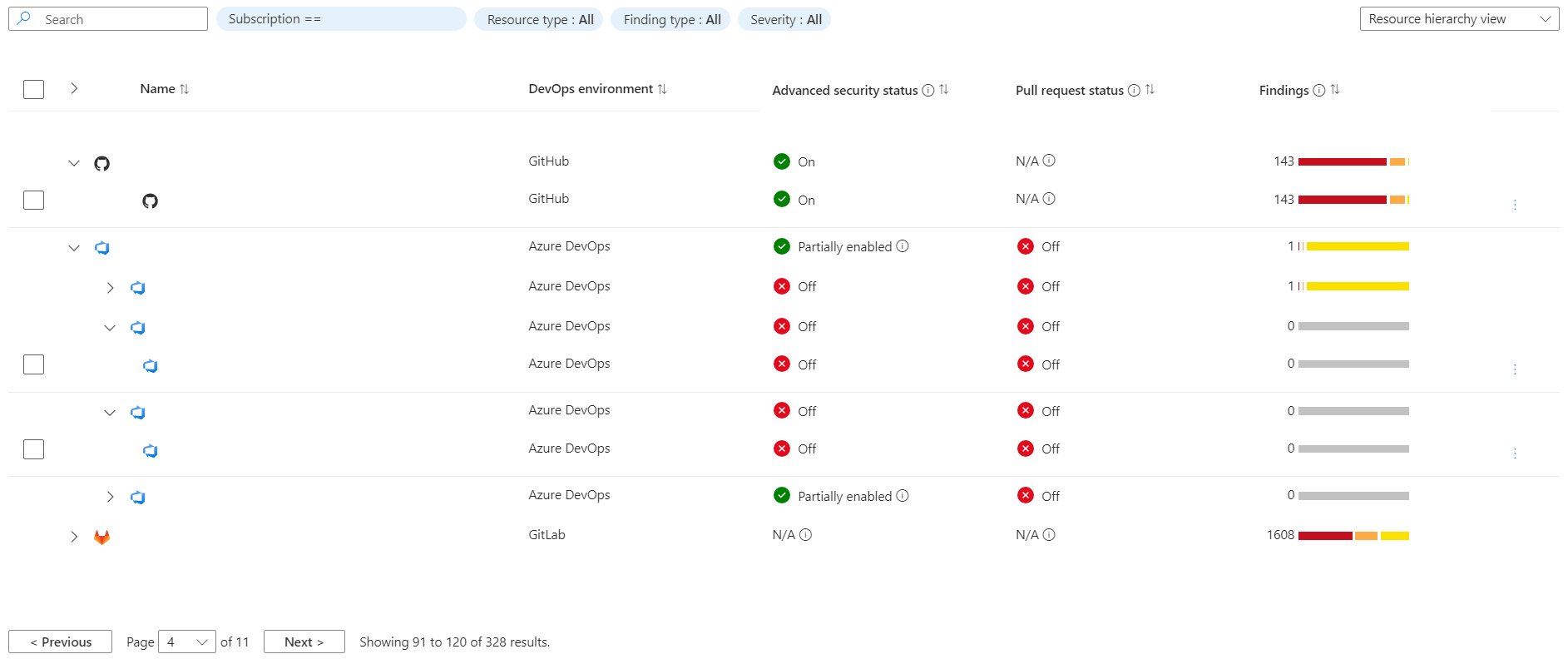Click info icon next to Findings header
1568x664 pixels.
[x=1319, y=90]
